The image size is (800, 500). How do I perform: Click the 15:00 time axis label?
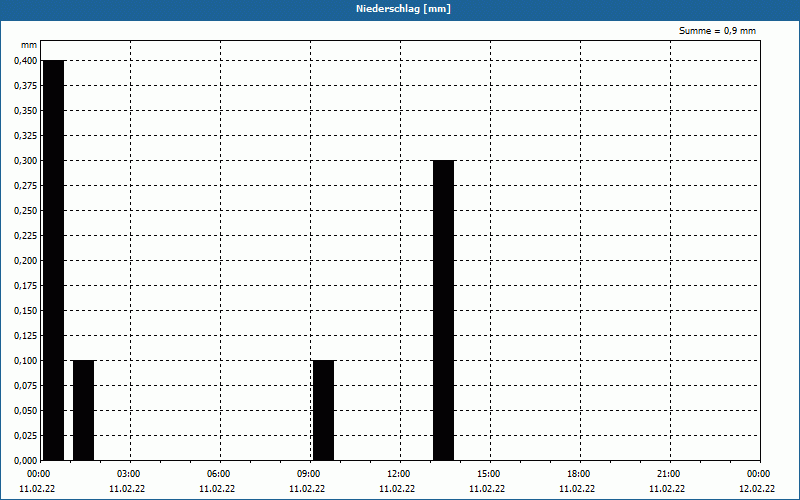(488, 474)
